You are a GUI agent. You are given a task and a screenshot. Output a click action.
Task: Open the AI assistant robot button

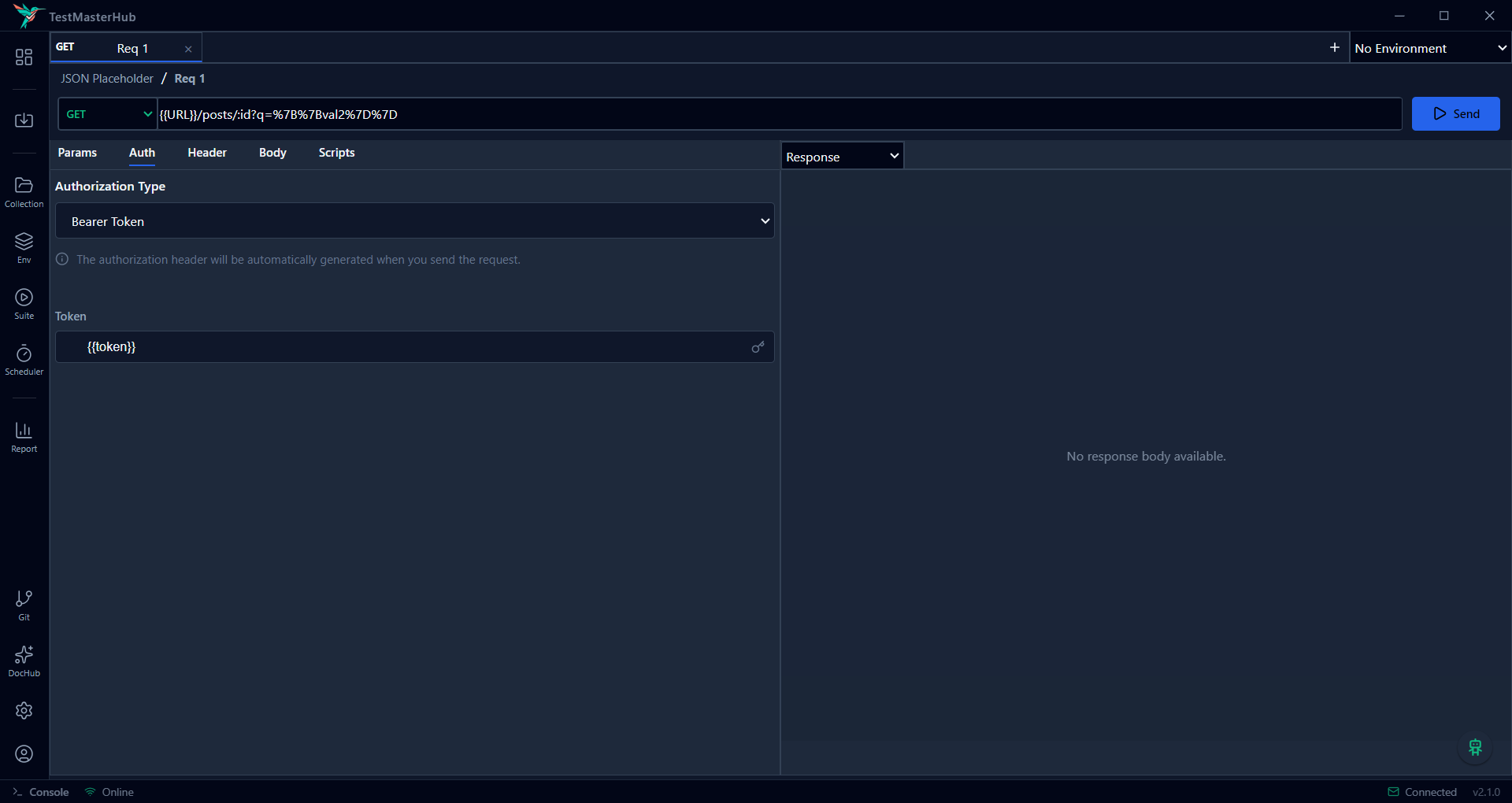pyautogui.click(x=1475, y=749)
